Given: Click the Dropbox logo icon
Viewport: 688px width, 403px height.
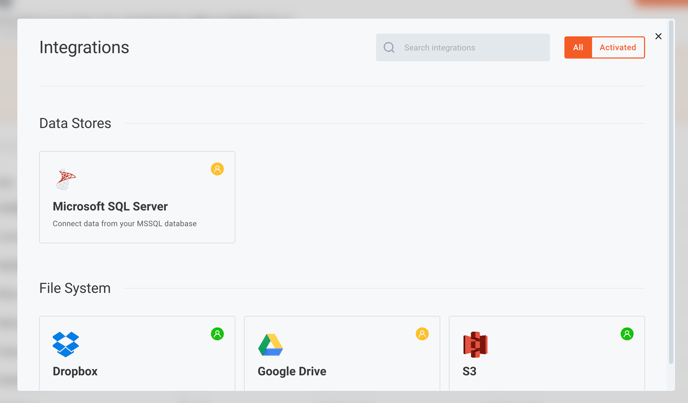Looking at the screenshot, I should point(66,344).
